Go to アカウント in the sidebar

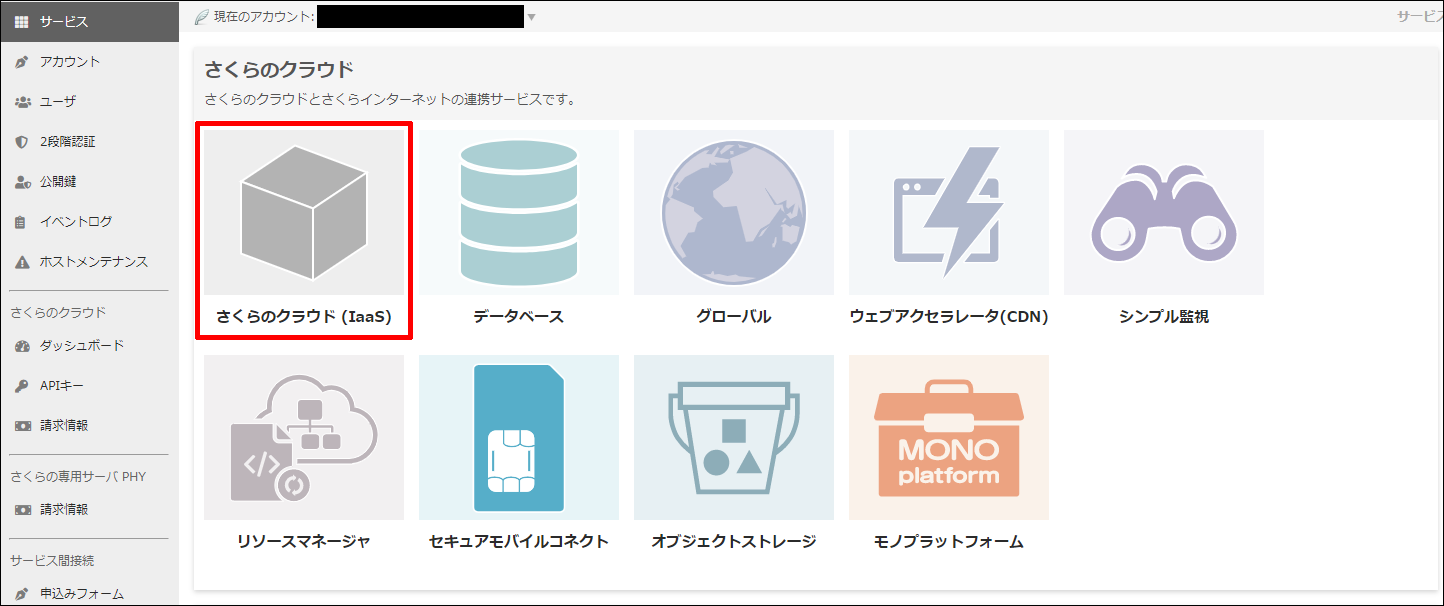point(90,62)
